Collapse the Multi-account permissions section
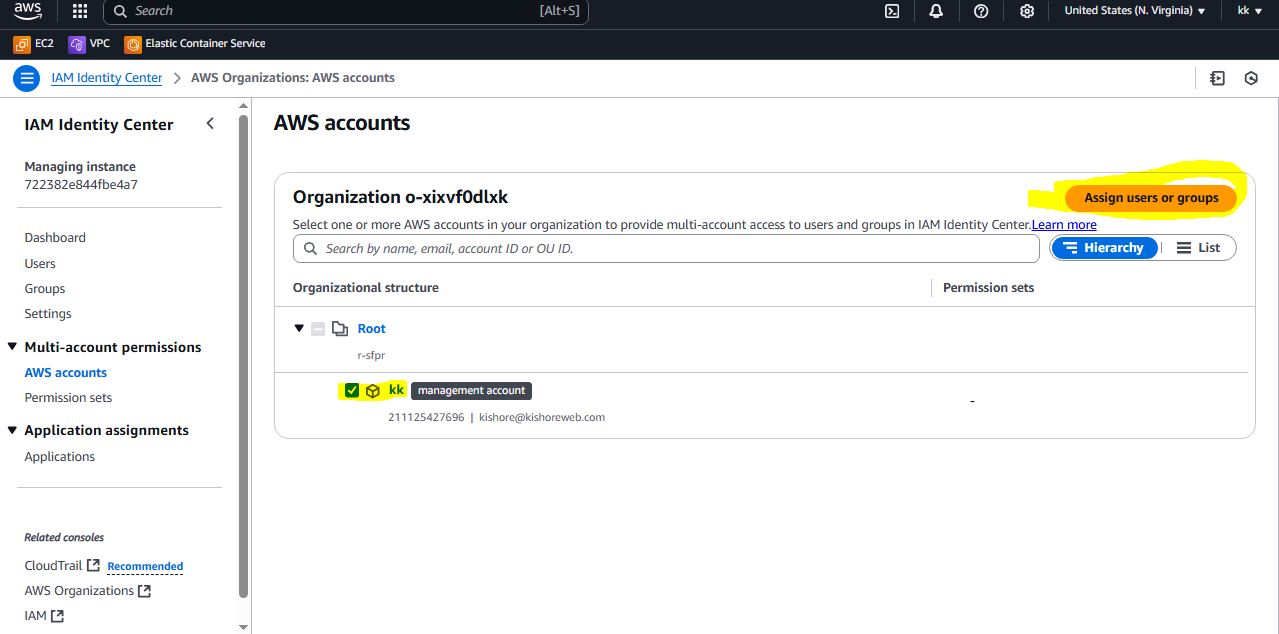Screen dimensions: 1279x634 coord(12,347)
